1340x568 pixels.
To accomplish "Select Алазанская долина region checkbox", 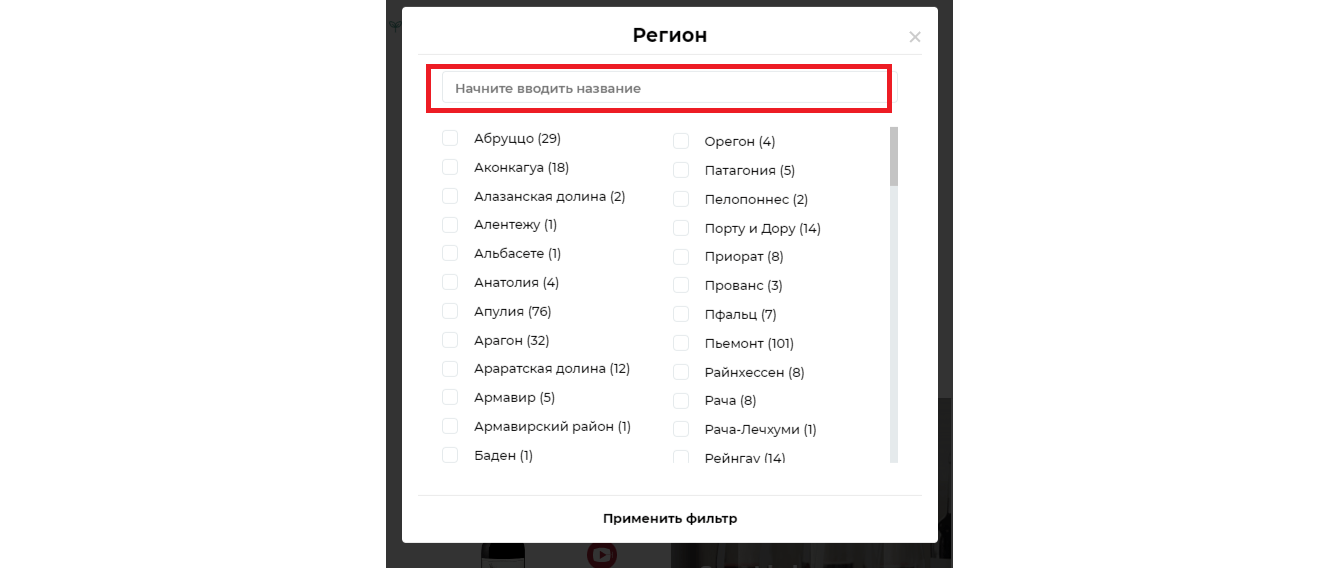I will pyautogui.click(x=450, y=196).
